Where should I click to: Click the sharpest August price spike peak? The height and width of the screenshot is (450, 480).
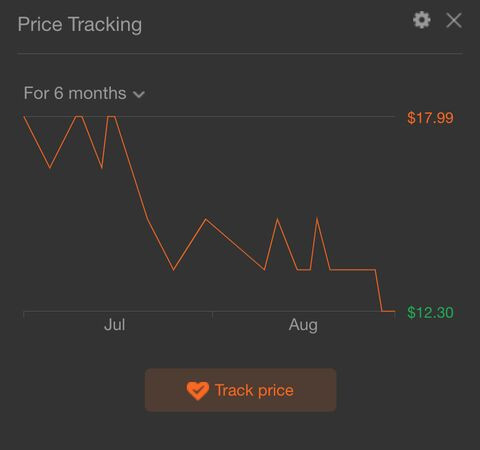tap(317, 218)
